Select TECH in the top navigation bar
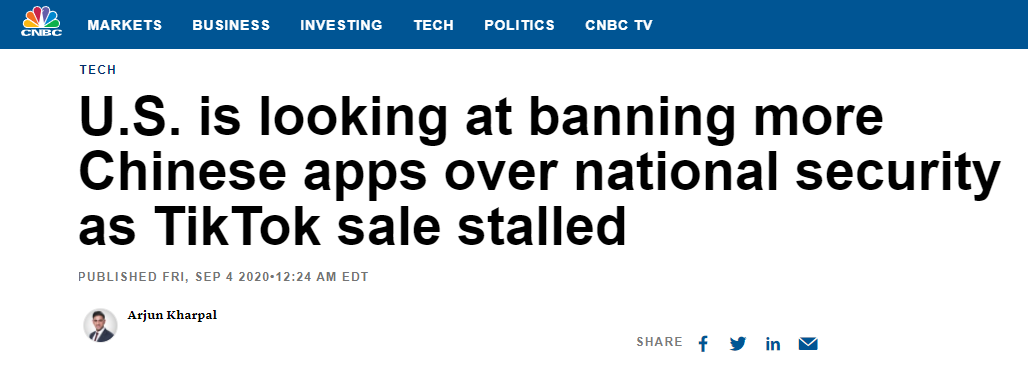 coord(433,25)
